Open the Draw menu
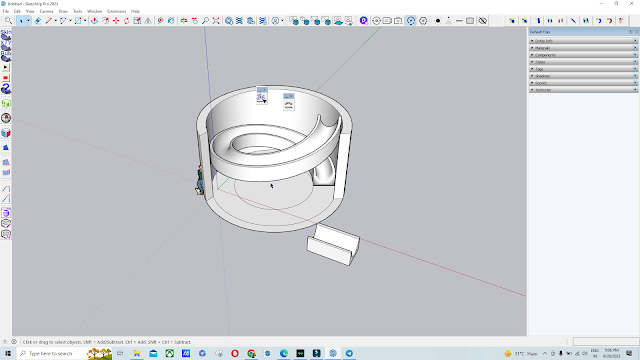This screenshot has width=640, height=360. (63, 11)
